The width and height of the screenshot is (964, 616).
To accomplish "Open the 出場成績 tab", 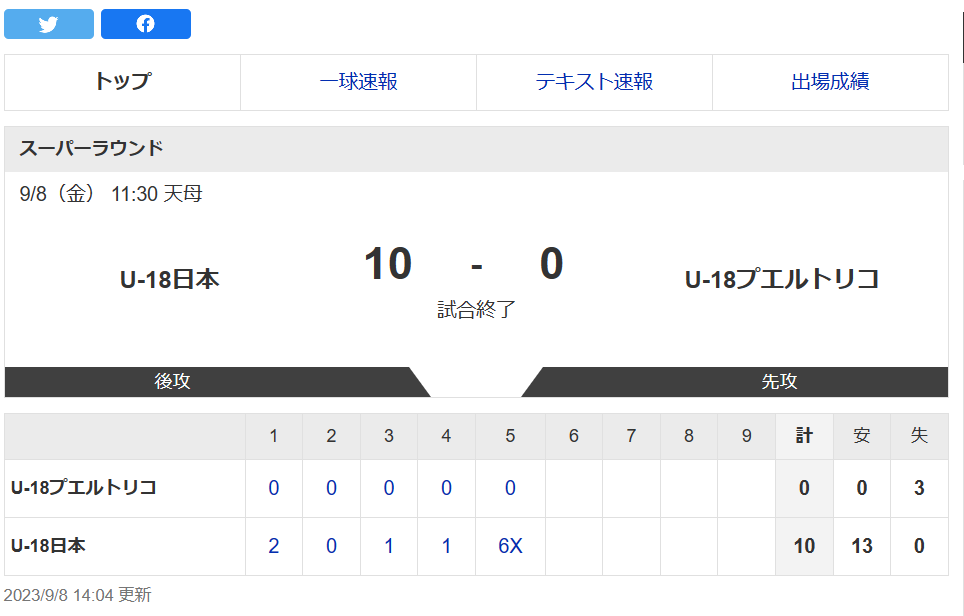I will (x=830, y=82).
